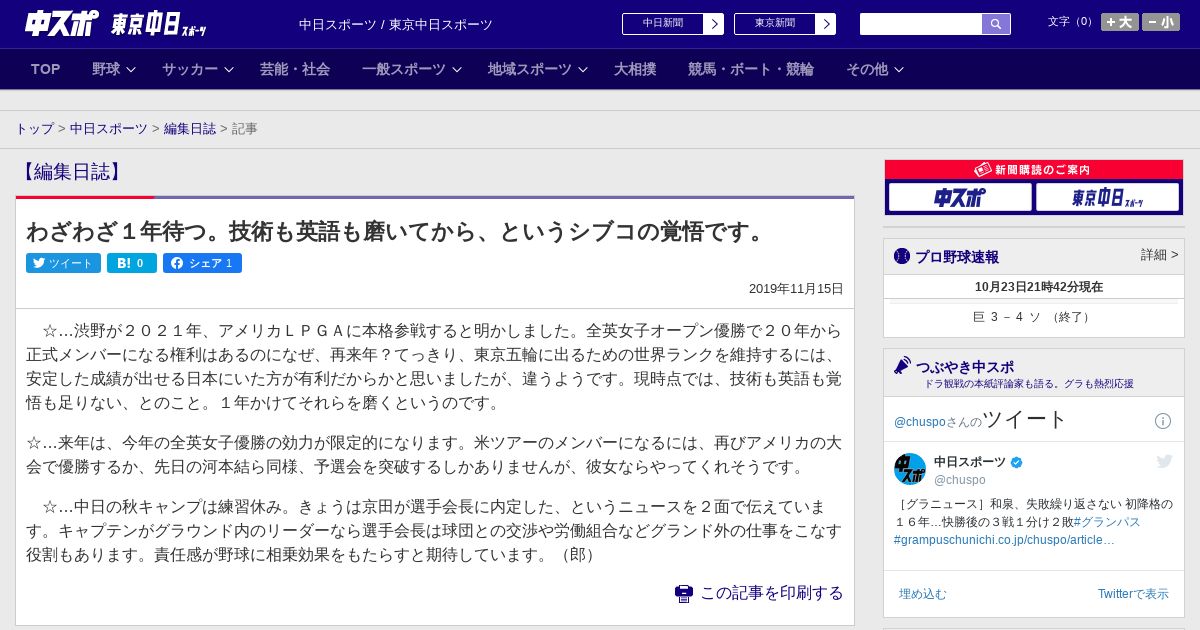Click the search magnifier button
Screen dimensions: 1200x630
996,24
